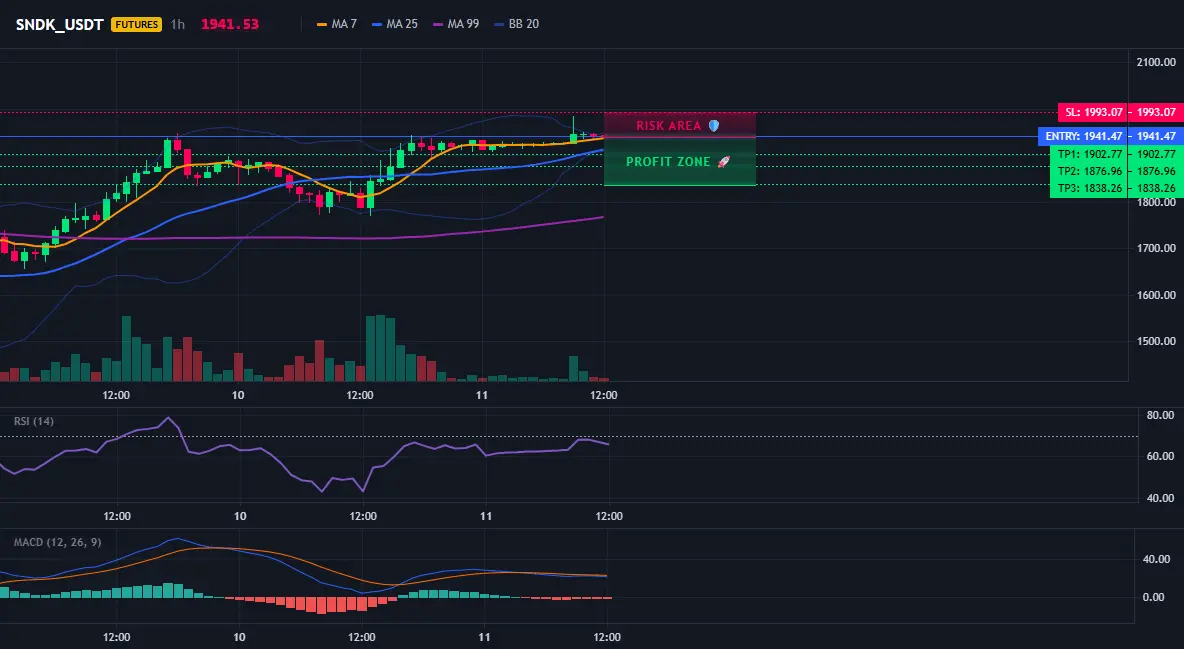Toggle the MA 99 legend item

click(456, 24)
